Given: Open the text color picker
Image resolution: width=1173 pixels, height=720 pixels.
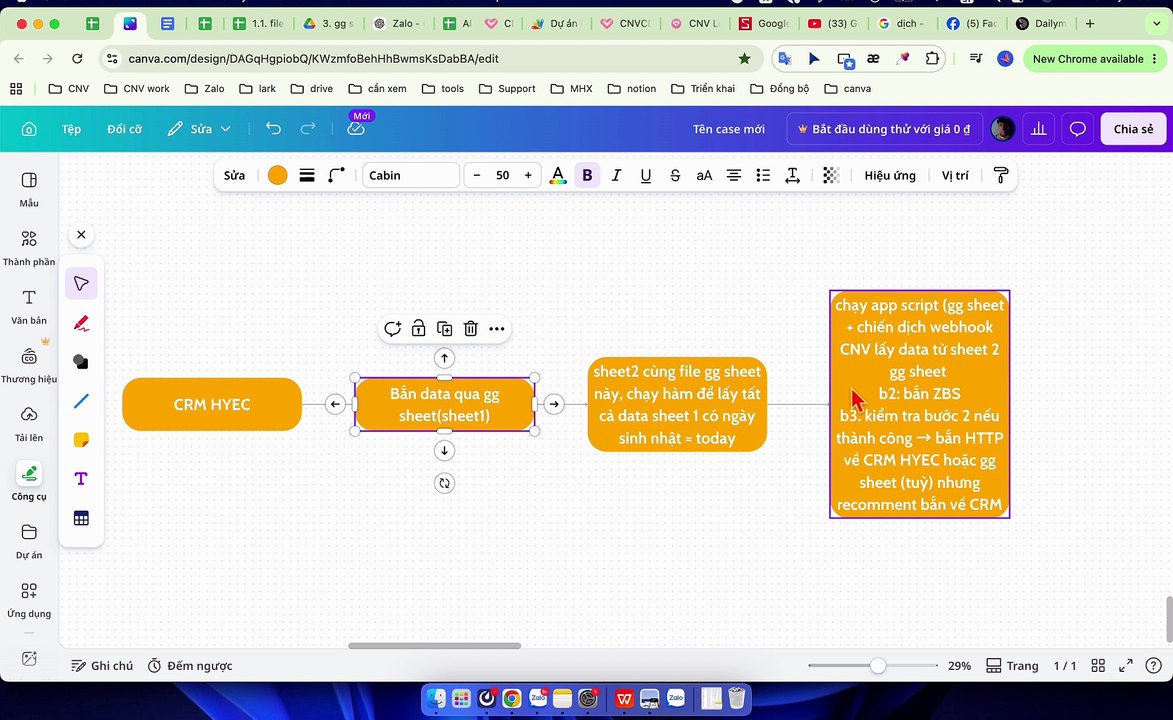Looking at the screenshot, I should pyautogui.click(x=558, y=175).
